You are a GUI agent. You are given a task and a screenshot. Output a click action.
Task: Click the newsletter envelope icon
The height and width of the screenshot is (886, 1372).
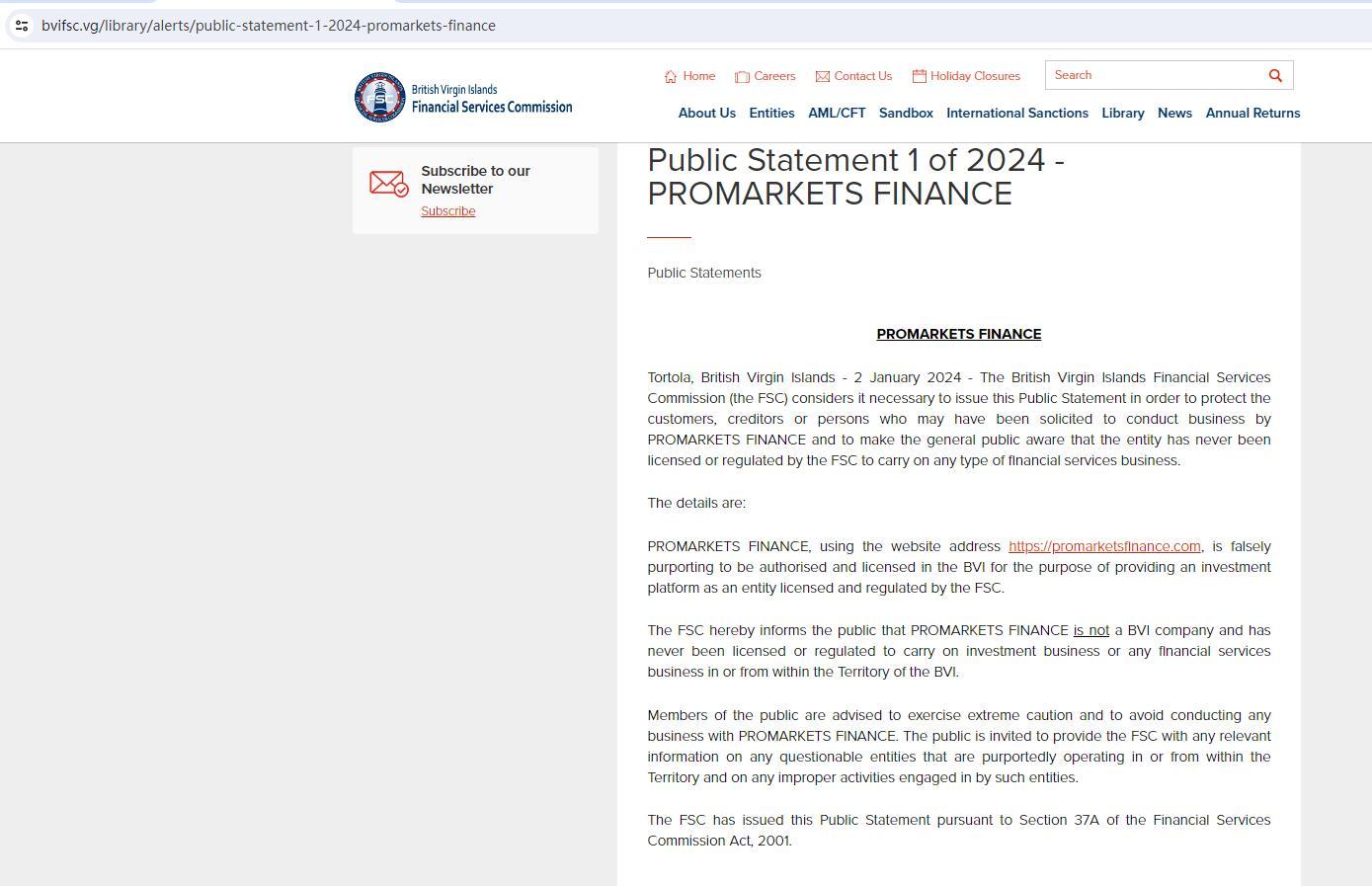point(388,184)
